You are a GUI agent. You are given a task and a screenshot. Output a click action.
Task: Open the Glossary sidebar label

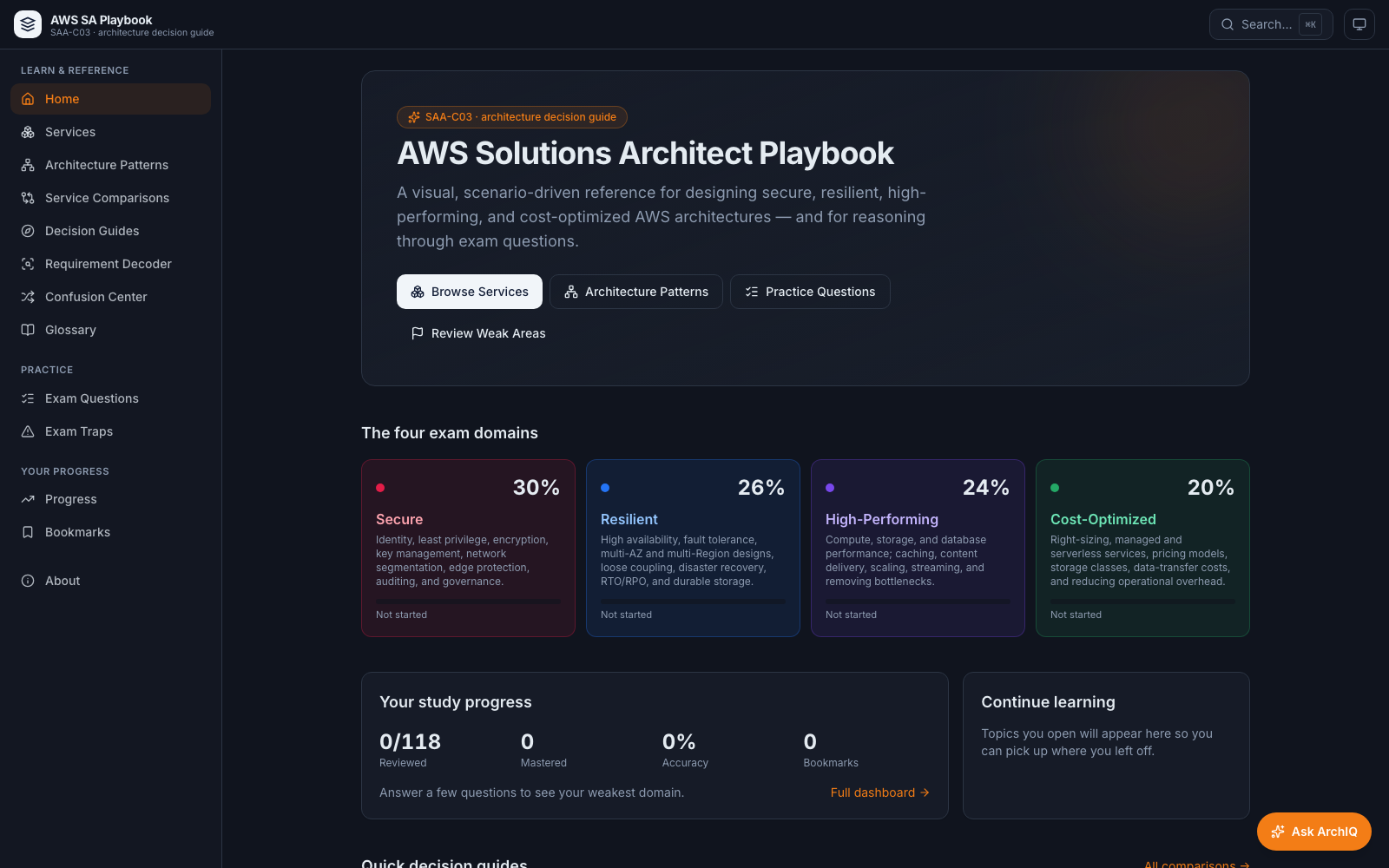[x=70, y=330]
